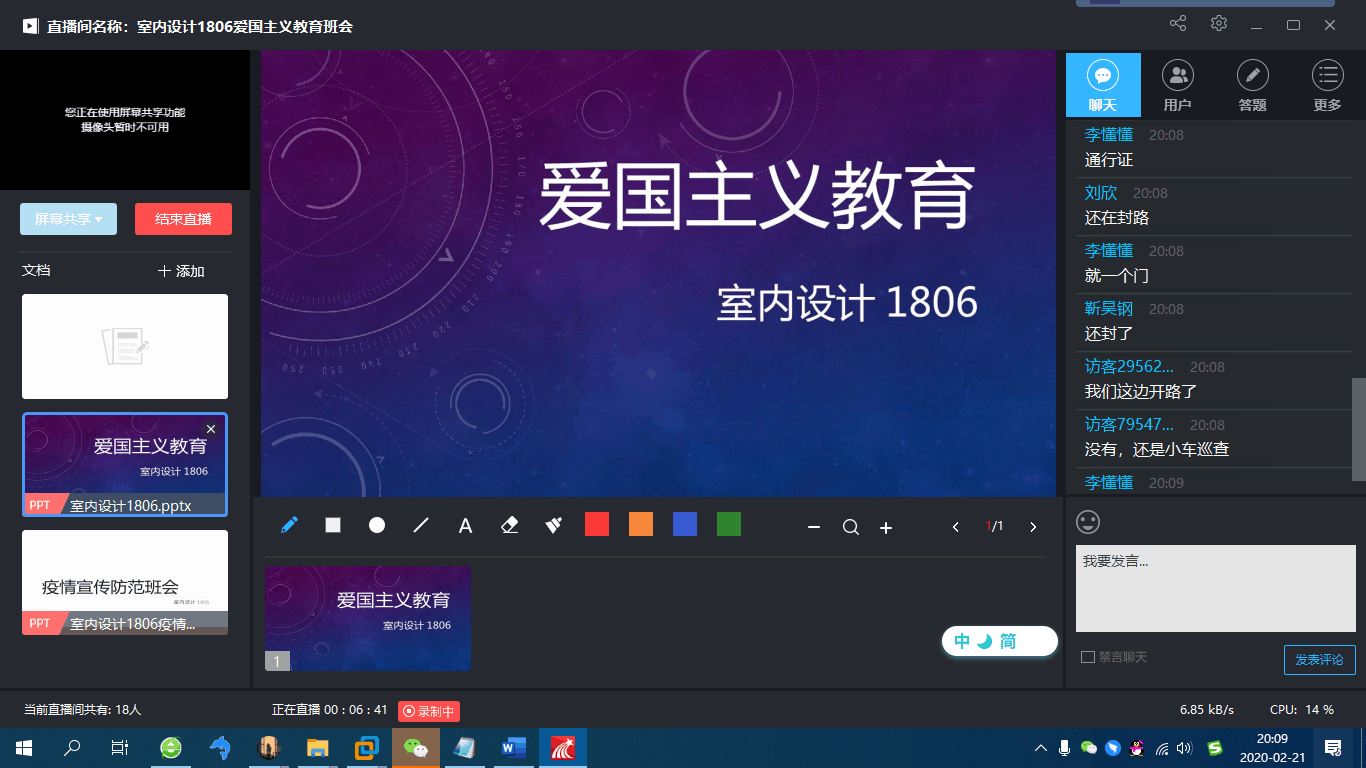
Task: Enable the 禁言聊天 checkbox
Action: click(1088, 657)
